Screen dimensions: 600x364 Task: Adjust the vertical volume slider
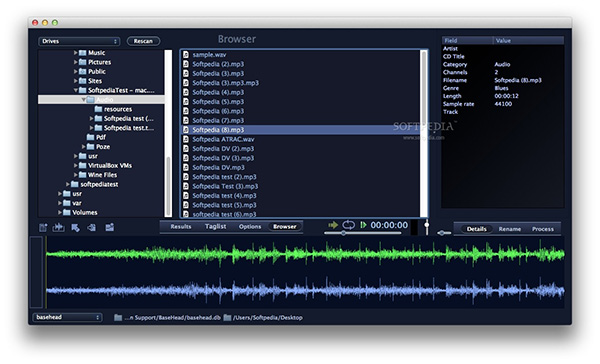427,227
